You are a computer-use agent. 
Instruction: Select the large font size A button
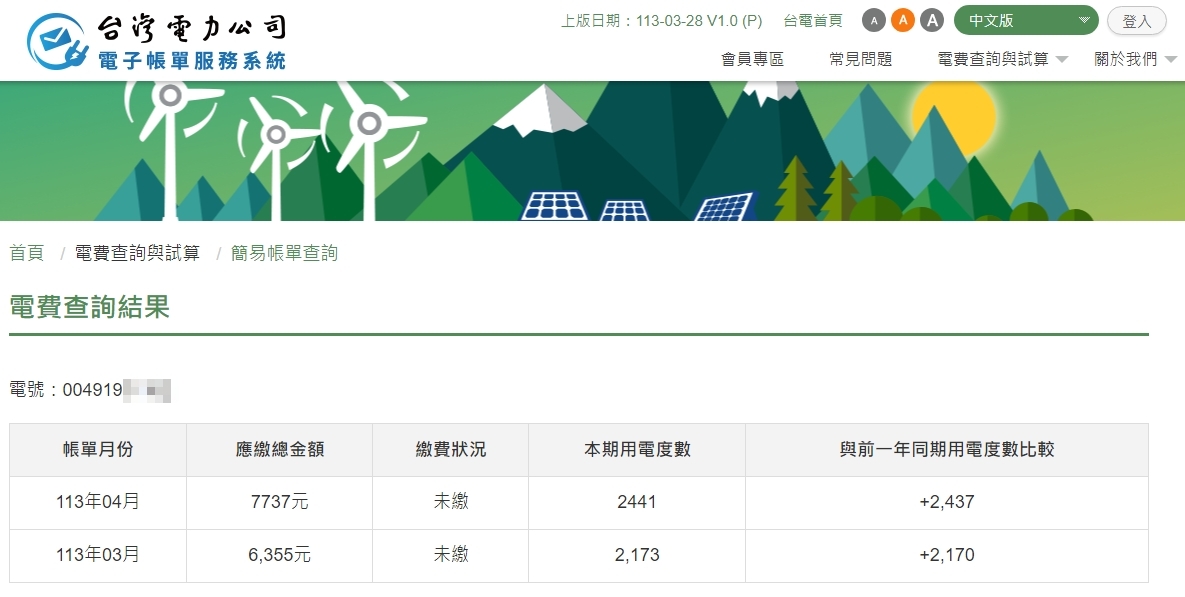click(x=932, y=20)
